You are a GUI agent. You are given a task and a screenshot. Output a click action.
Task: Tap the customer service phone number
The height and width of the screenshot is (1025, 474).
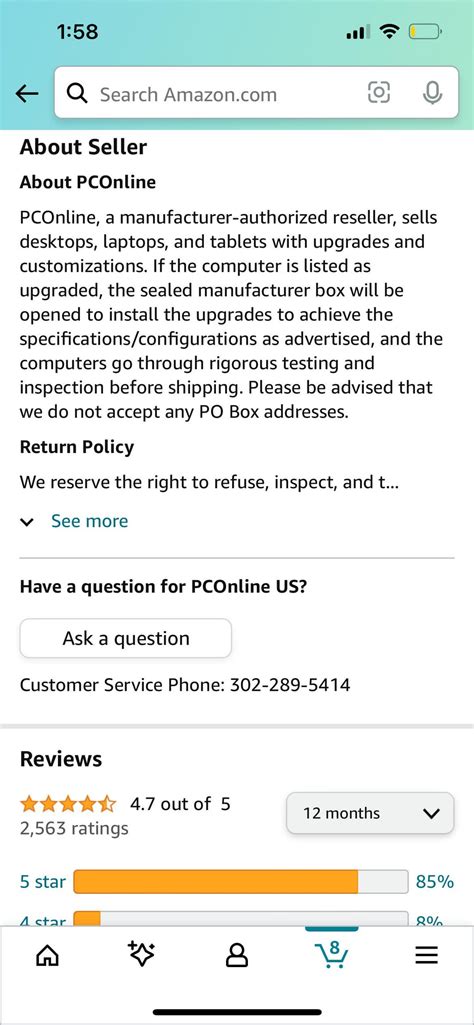coord(290,685)
